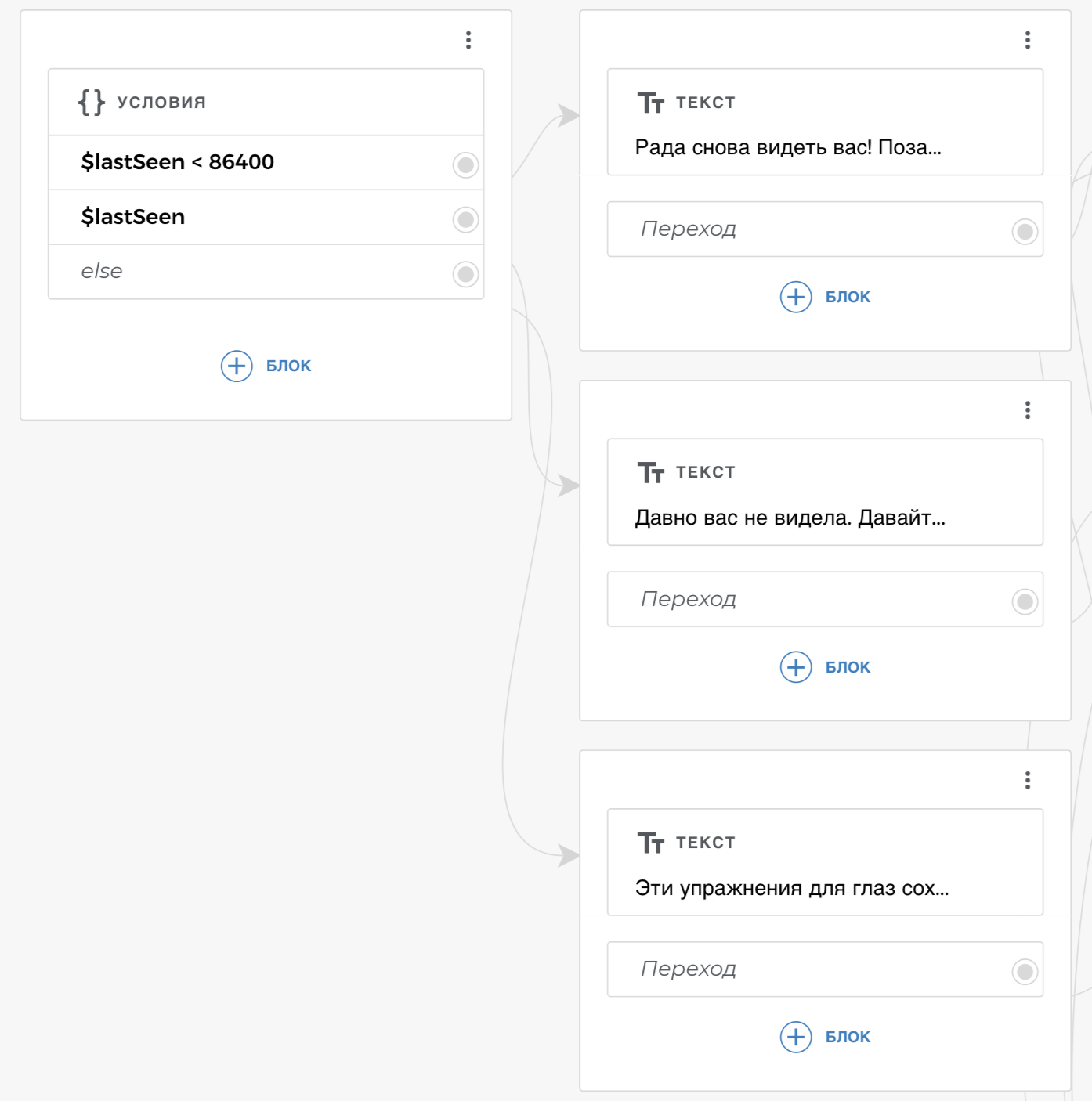Open three-dot menu of 'Давно вас не видела' card
1092x1101 pixels.
pyautogui.click(x=1028, y=410)
